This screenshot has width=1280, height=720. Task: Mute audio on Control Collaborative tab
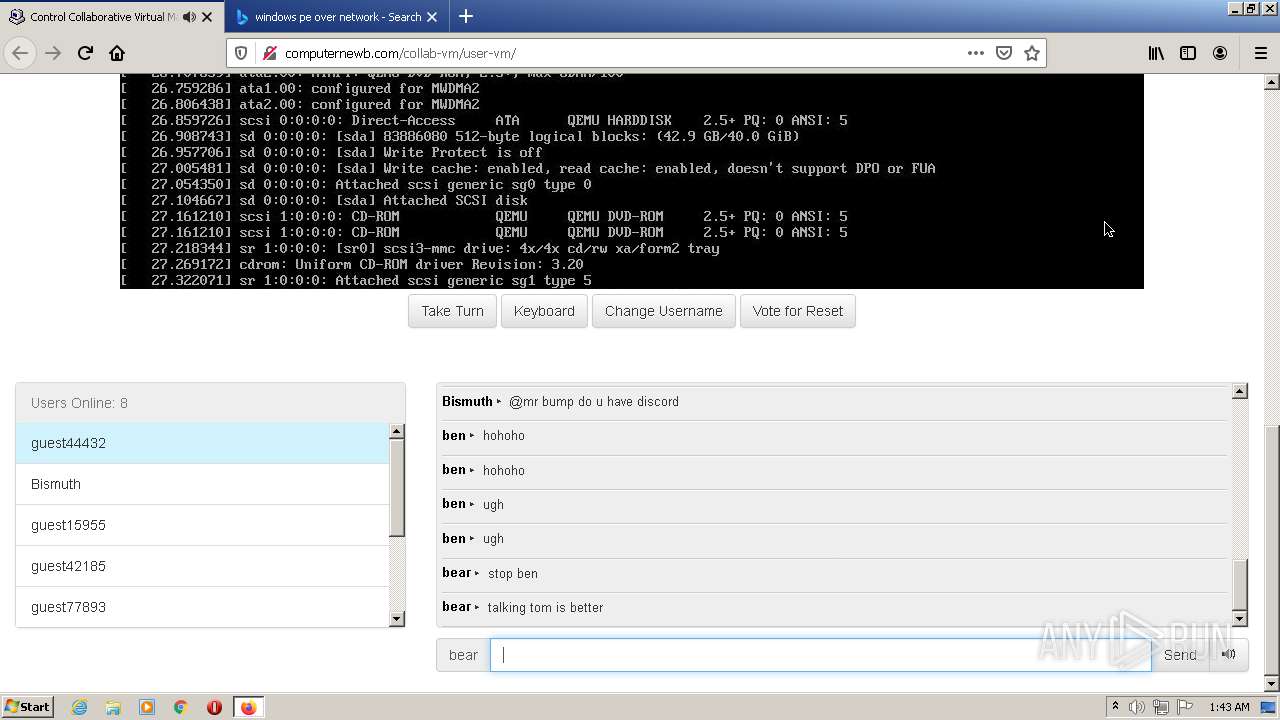pyautogui.click(x=189, y=17)
